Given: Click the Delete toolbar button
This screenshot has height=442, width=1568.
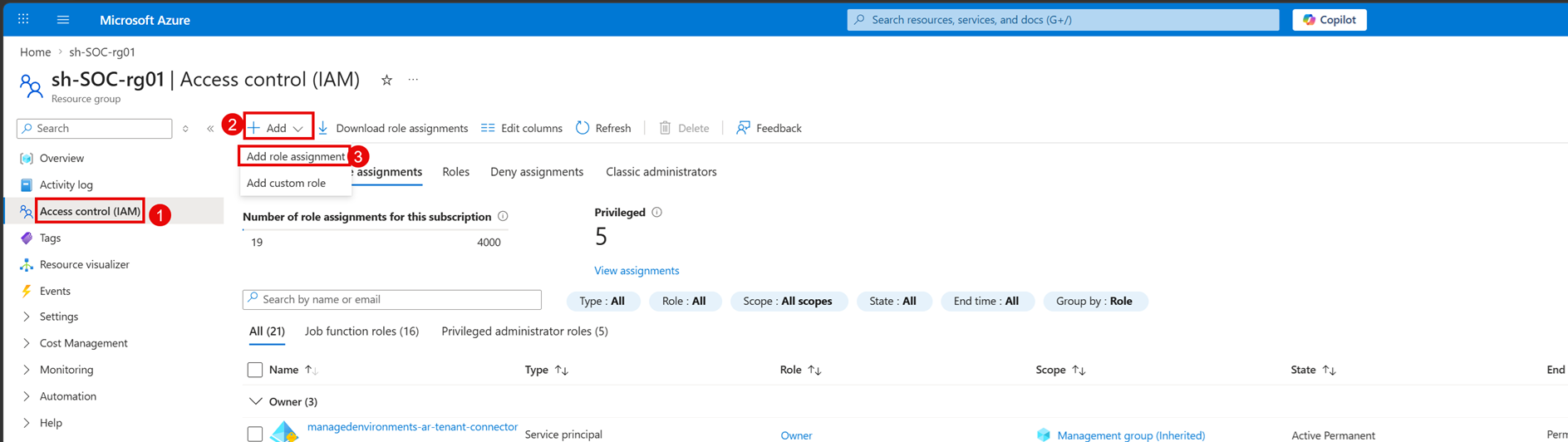Looking at the screenshot, I should 684,128.
